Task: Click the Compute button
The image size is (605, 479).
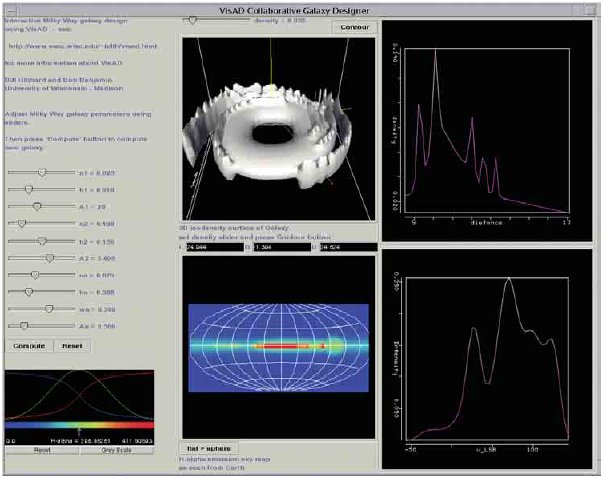Action: (29, 346)
